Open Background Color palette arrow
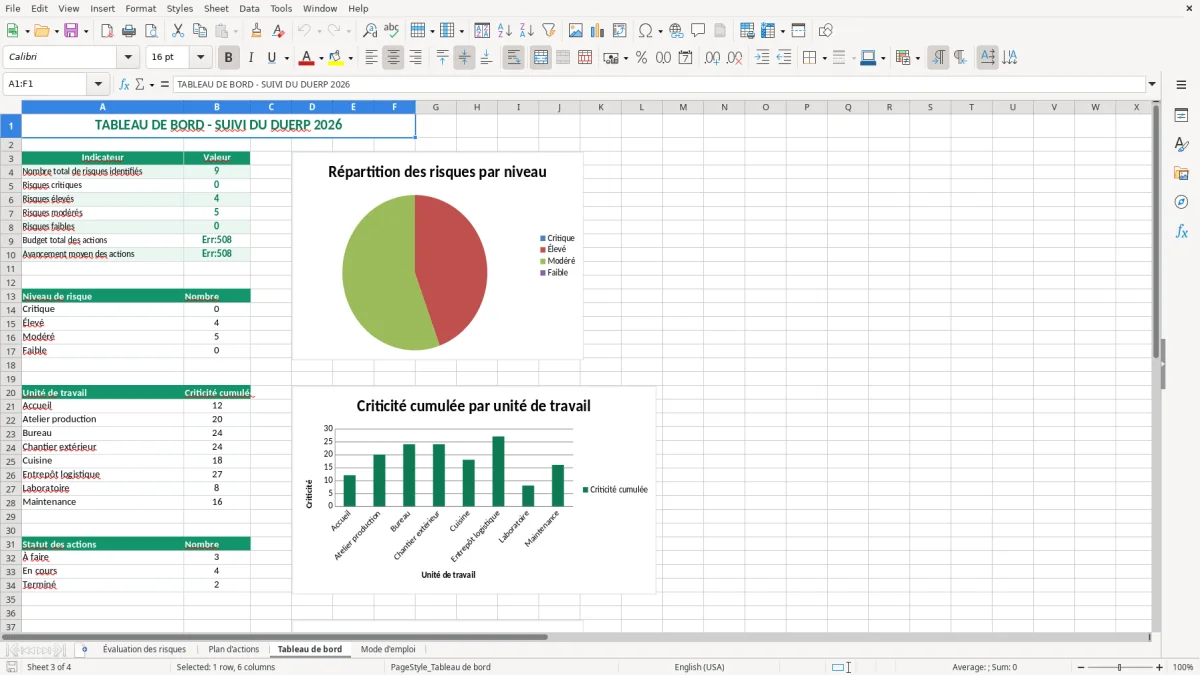This screenshot has height=675, width=1200. pos(350,58)
